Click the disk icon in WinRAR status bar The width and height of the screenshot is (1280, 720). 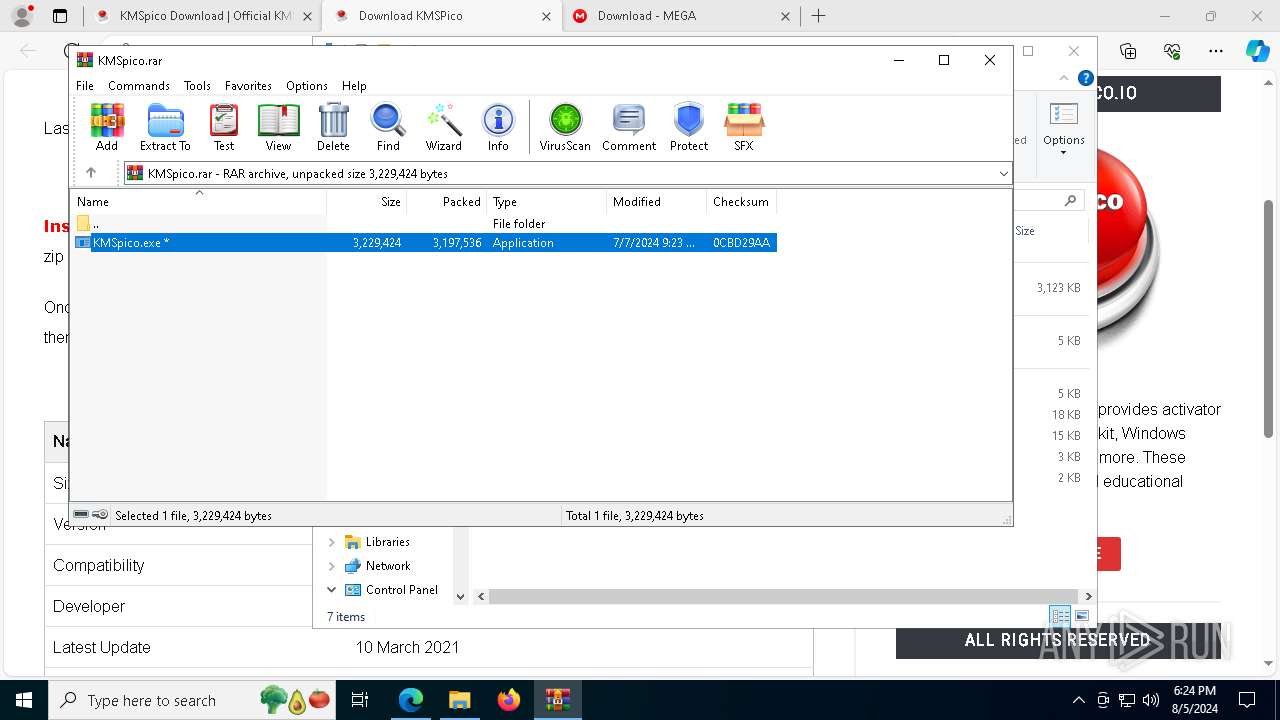(x=81, y=515)
